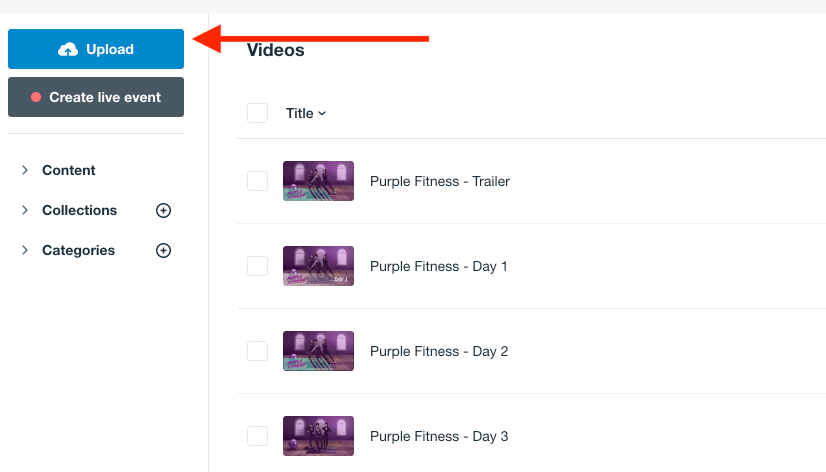826x472 pixels.
Task: Add a new category with plus icon
Action: point(163,250)
